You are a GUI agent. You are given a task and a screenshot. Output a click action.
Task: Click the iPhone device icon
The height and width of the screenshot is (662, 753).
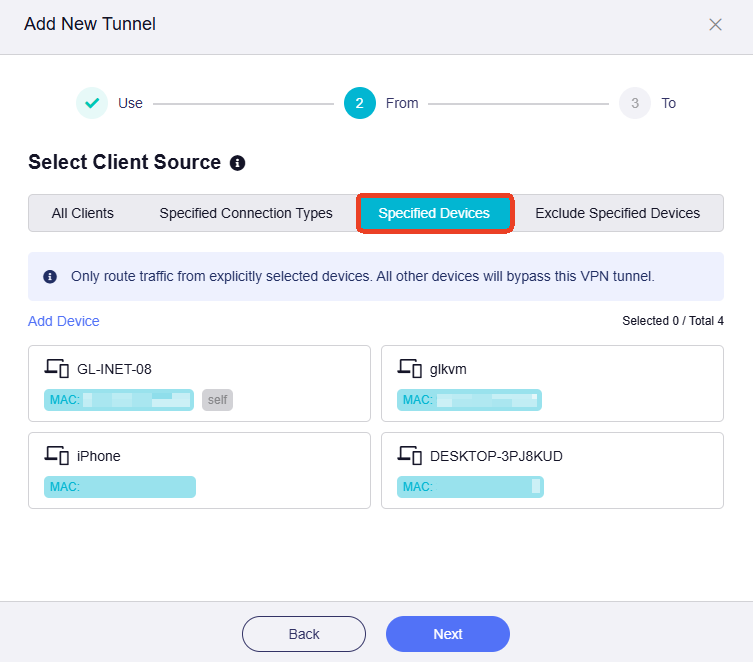[x=56, y=456]
